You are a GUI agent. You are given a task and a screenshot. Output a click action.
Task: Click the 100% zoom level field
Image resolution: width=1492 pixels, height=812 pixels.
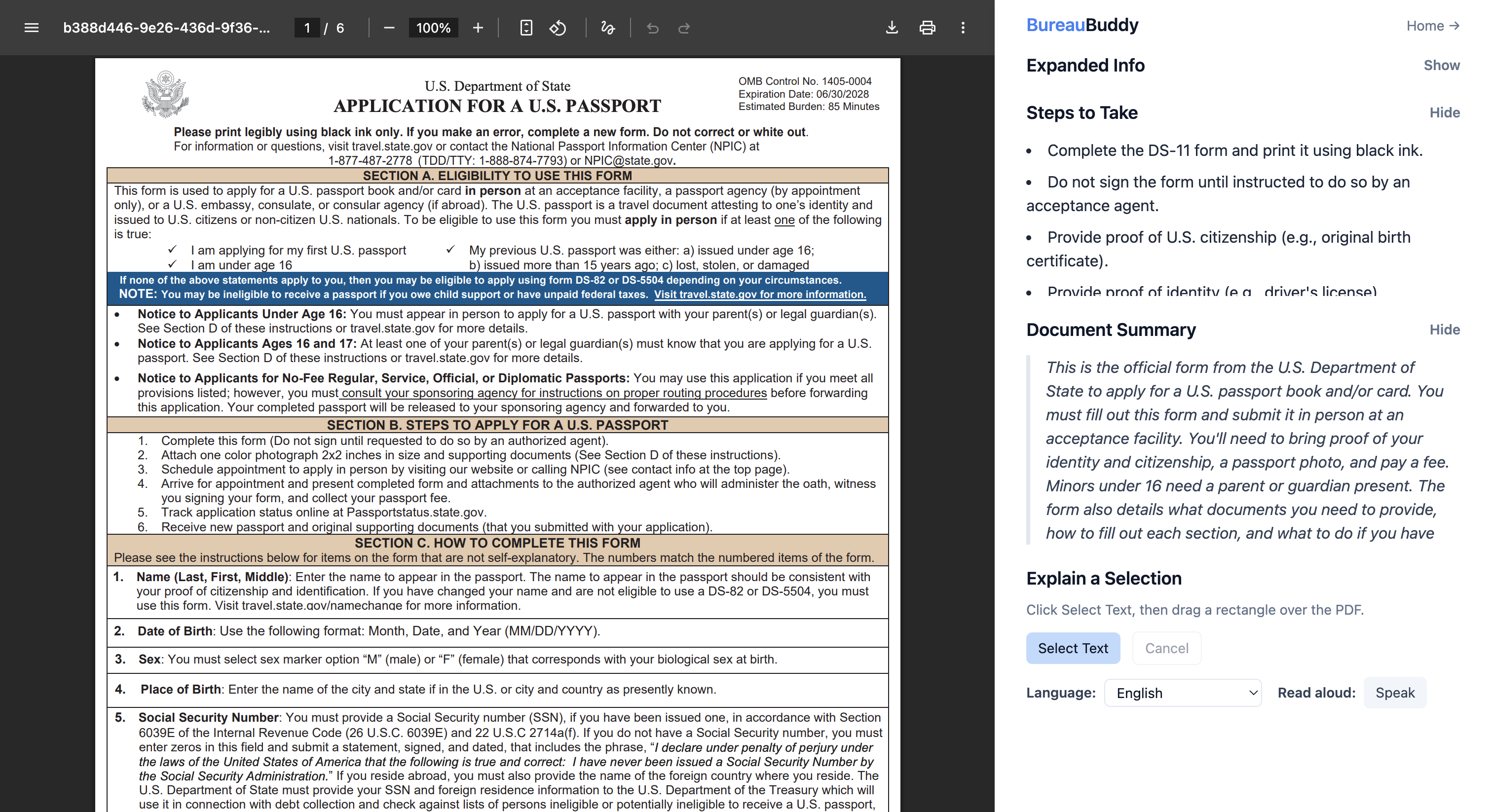click(433, 28)
